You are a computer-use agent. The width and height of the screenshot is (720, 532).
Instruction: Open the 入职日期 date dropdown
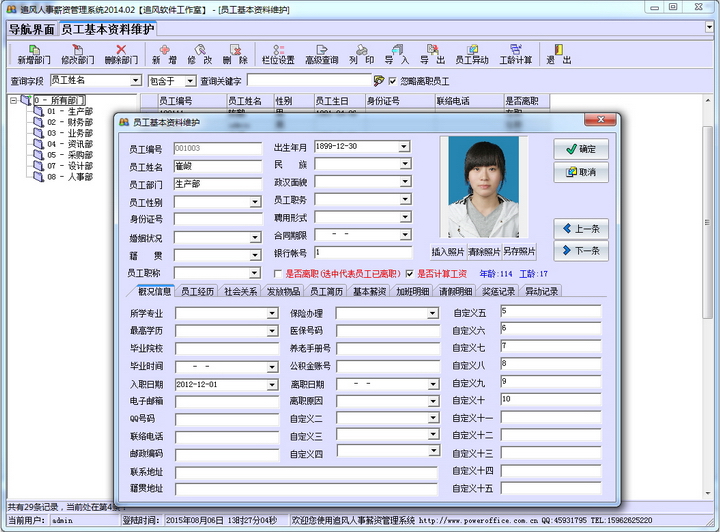coord(272,385)
